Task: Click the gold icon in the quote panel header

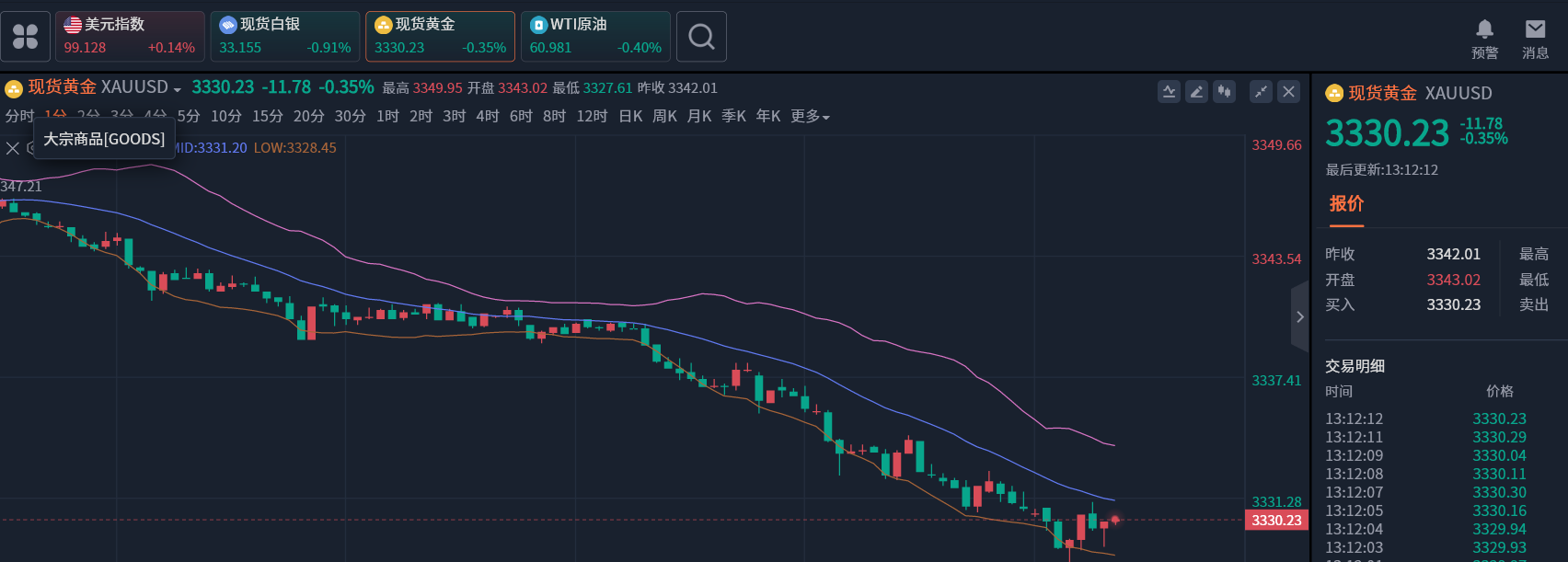Action: pyautogui.click(x=1334, y=93)
